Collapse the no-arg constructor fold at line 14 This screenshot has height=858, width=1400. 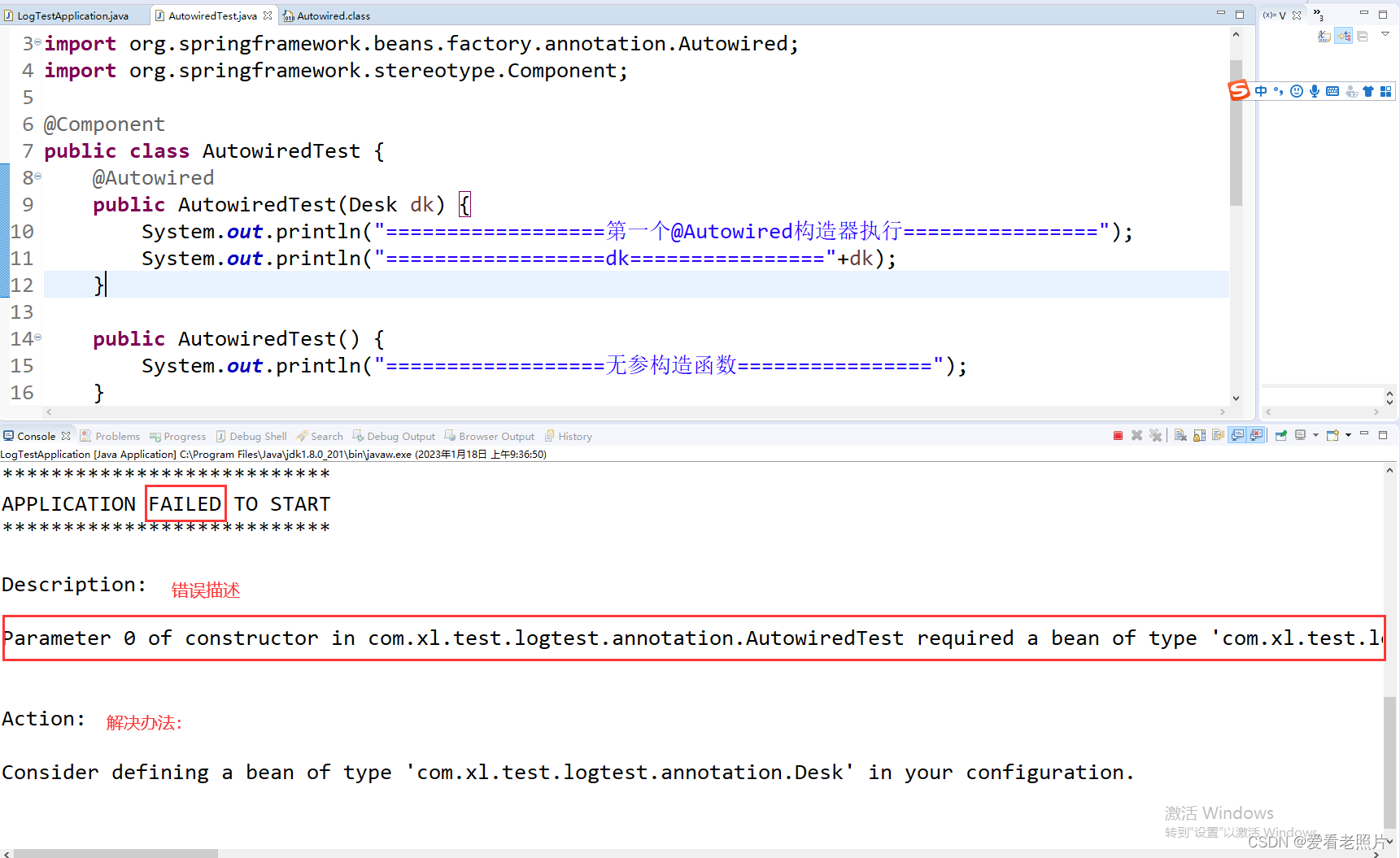coord(38,337)
